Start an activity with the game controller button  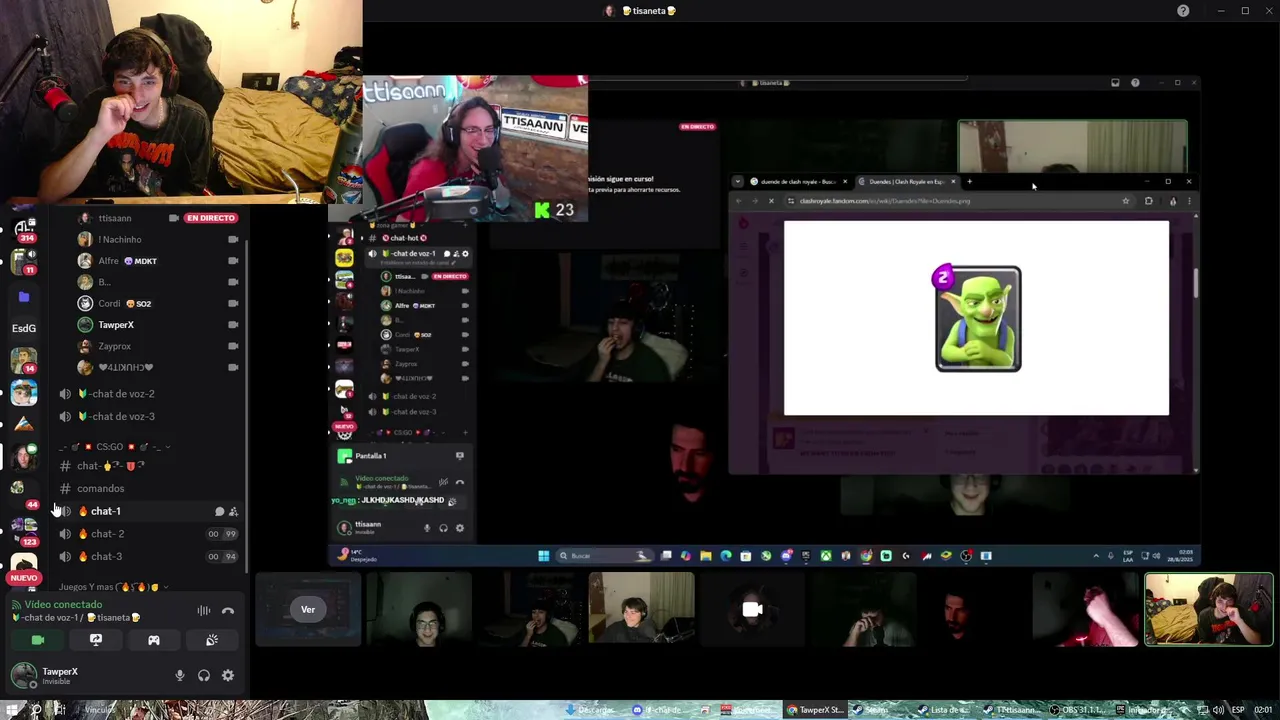pyautogui.click(x=154, y=640)
